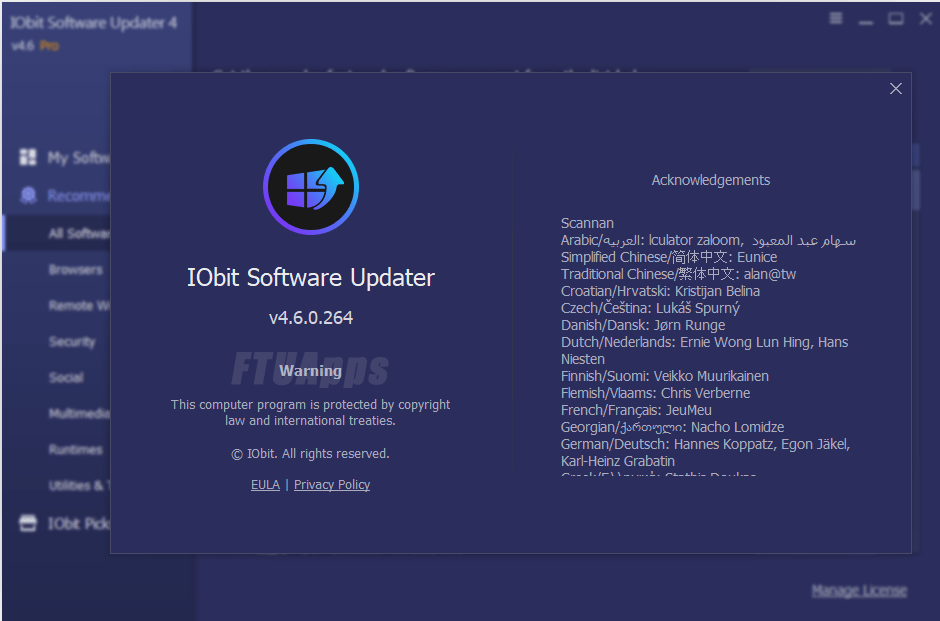Select Browsers category

(x=76, y=270)
